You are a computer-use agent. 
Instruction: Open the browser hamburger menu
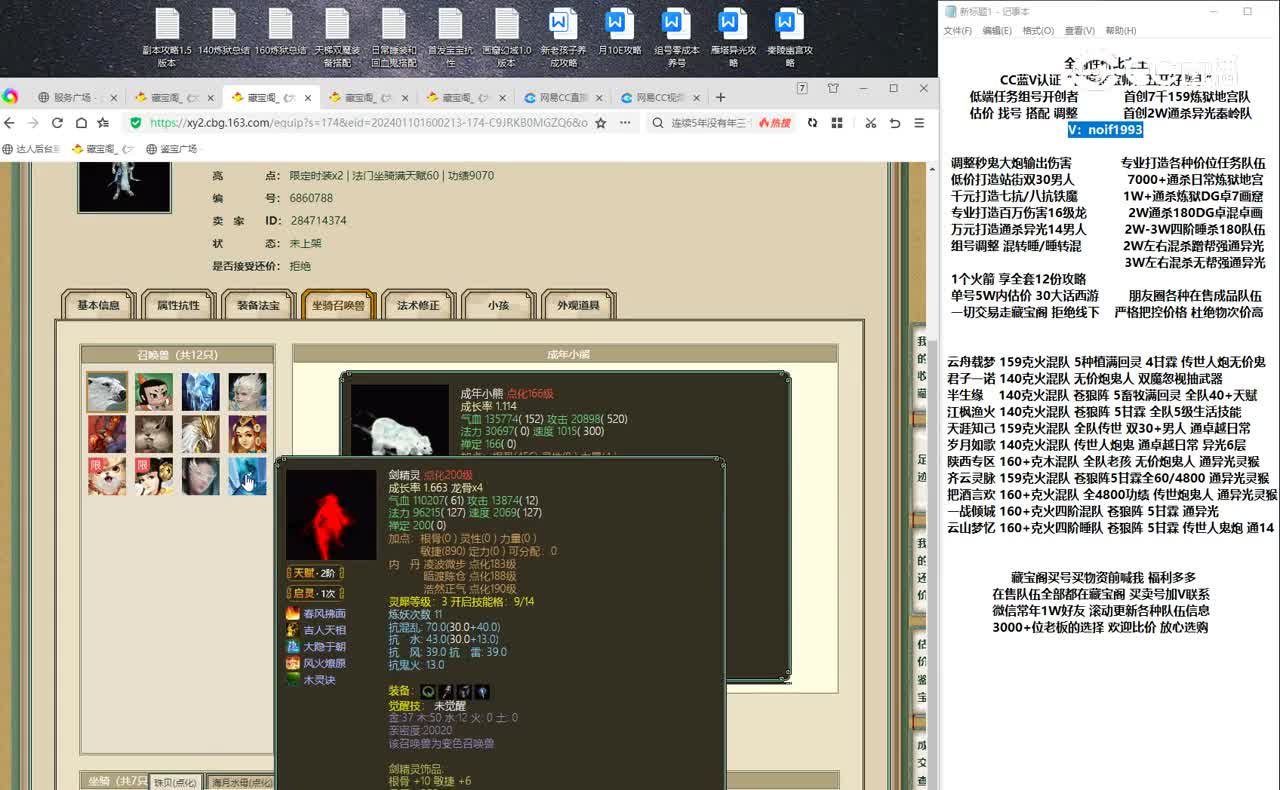(x=919, y=123)
